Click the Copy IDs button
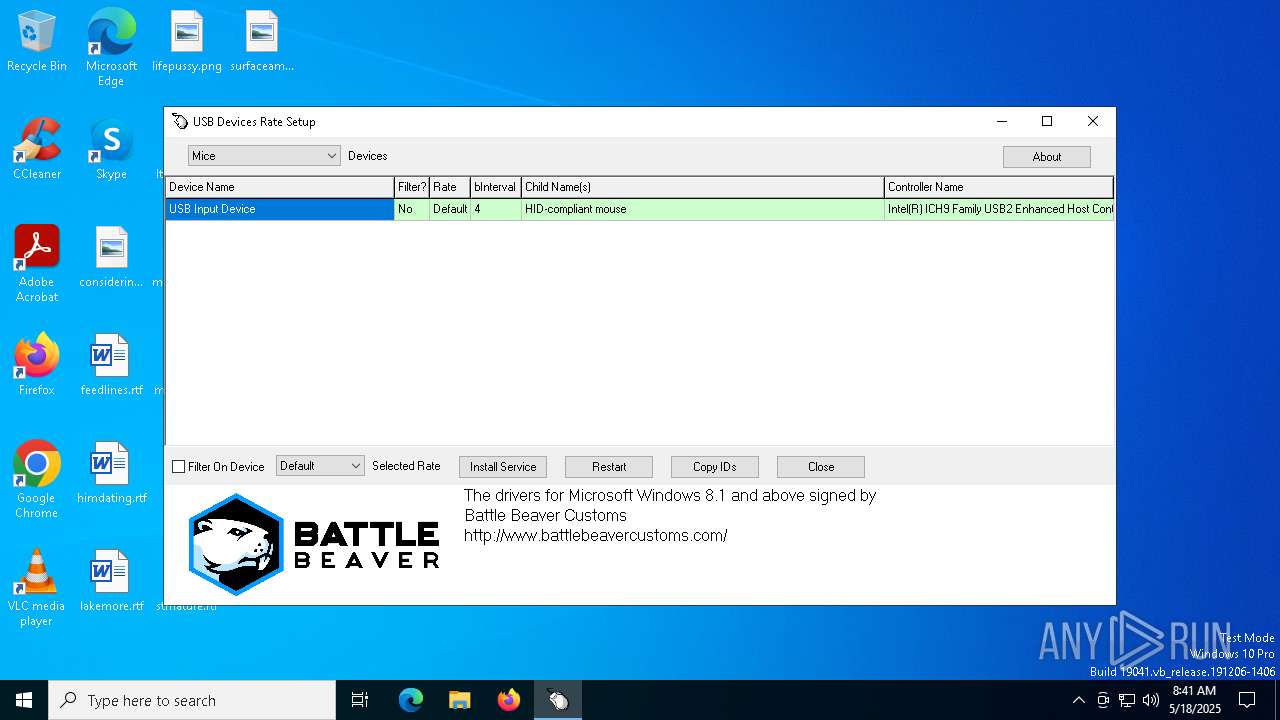1280x720 pixels. tap(715, 467)
